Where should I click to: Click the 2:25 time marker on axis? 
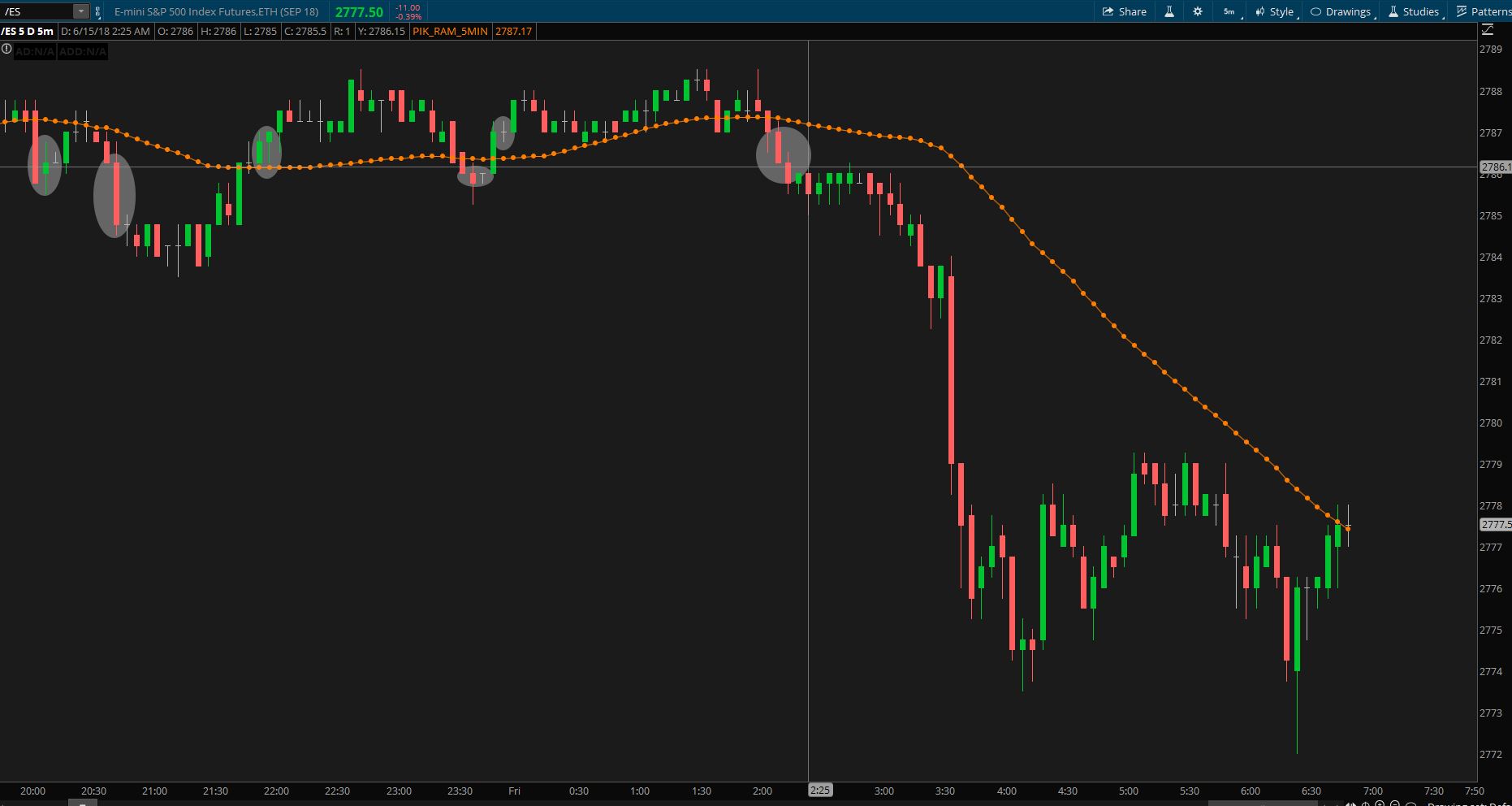820,790
